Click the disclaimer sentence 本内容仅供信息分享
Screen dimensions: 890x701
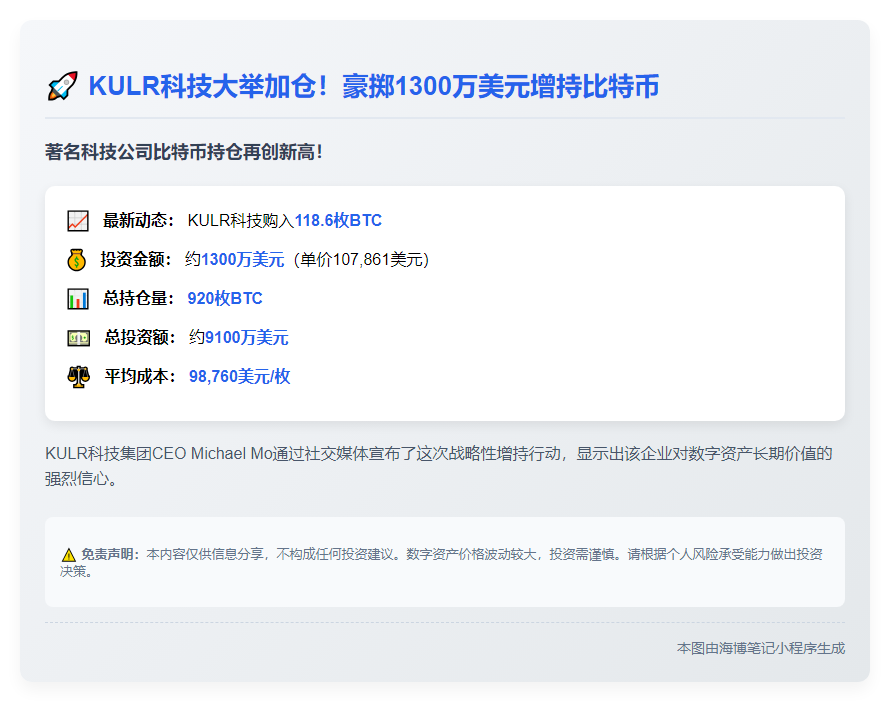[205, 555]
